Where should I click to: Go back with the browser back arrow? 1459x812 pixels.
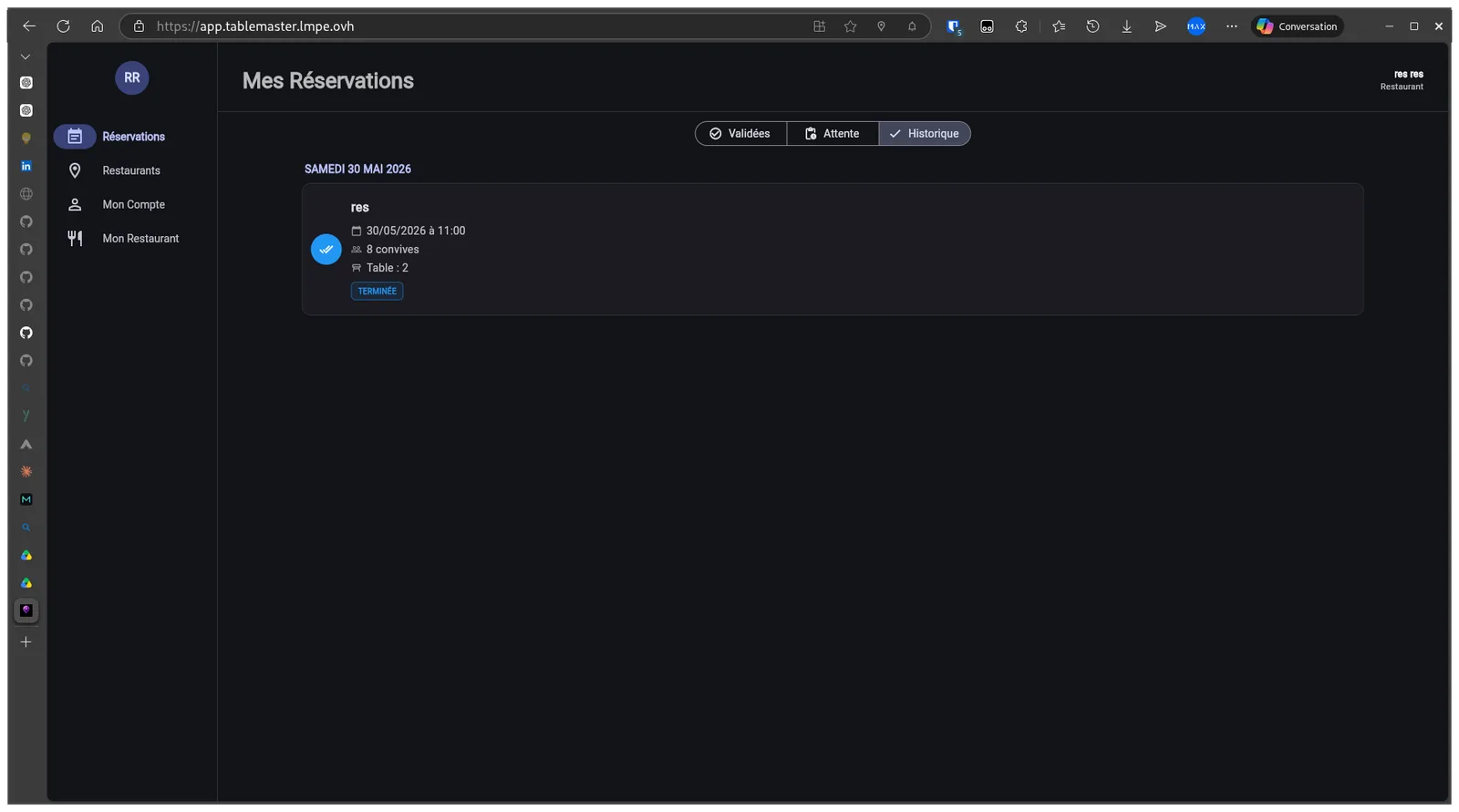tap(29, 26)
